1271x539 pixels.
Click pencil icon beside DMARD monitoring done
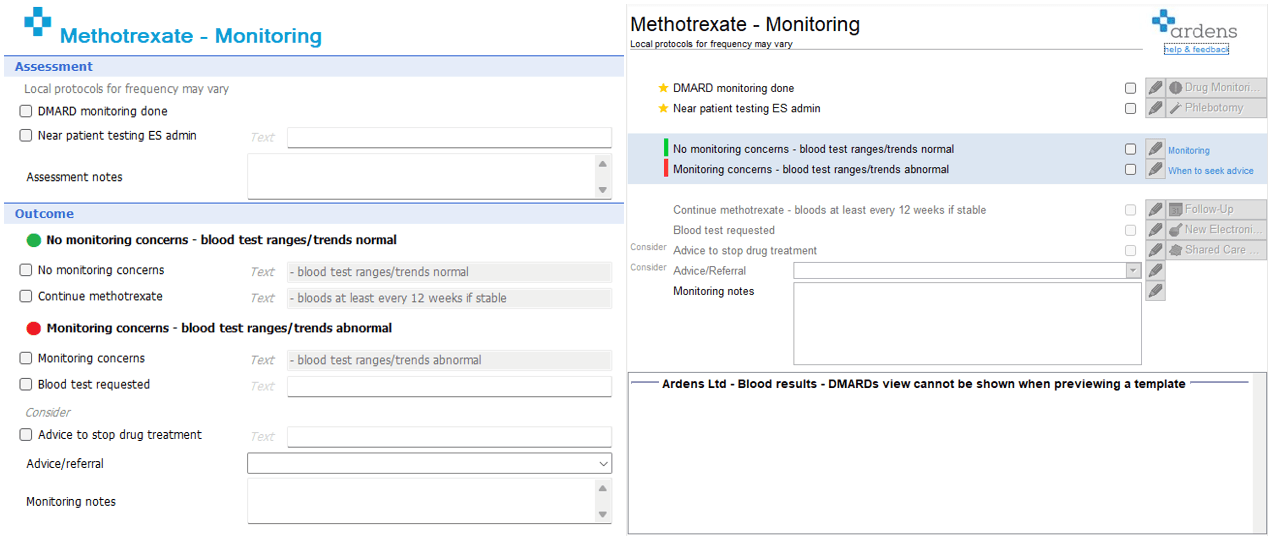pos(1155,88)
